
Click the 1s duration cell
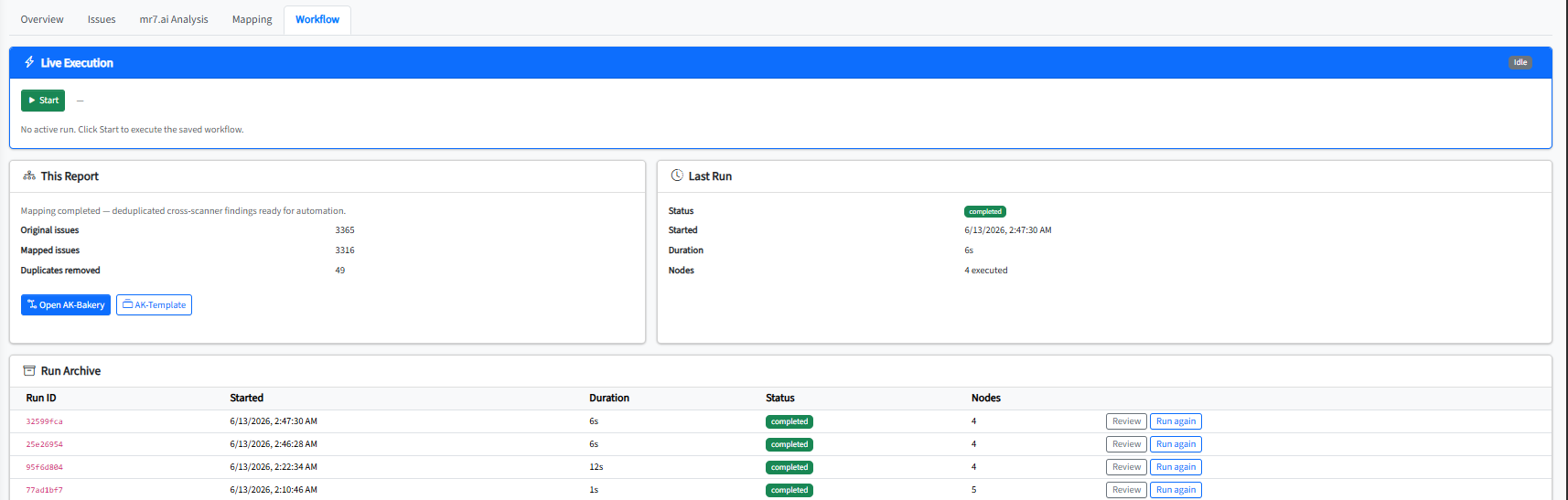pos(594,490)
